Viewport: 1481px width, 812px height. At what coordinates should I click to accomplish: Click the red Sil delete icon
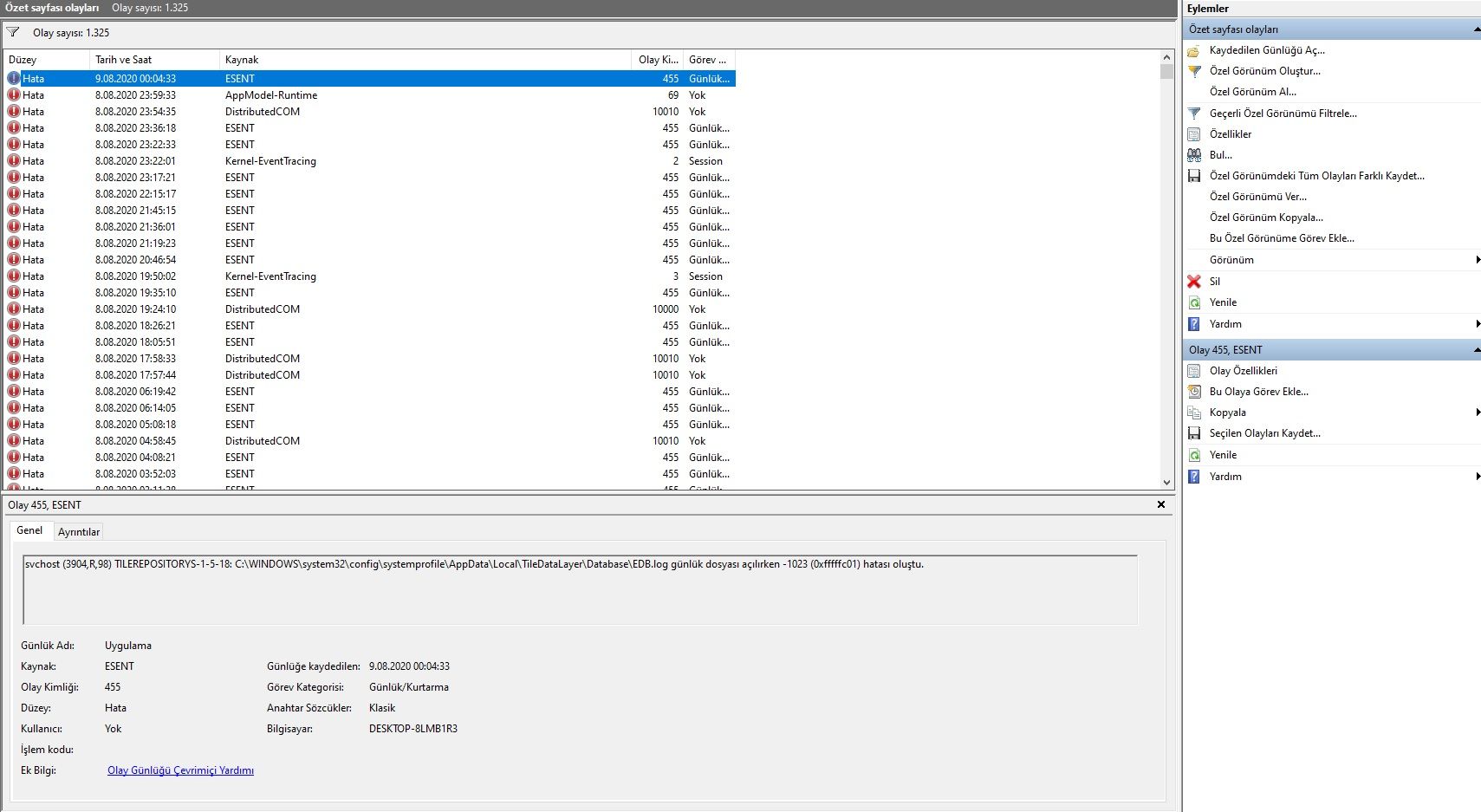1194,282
